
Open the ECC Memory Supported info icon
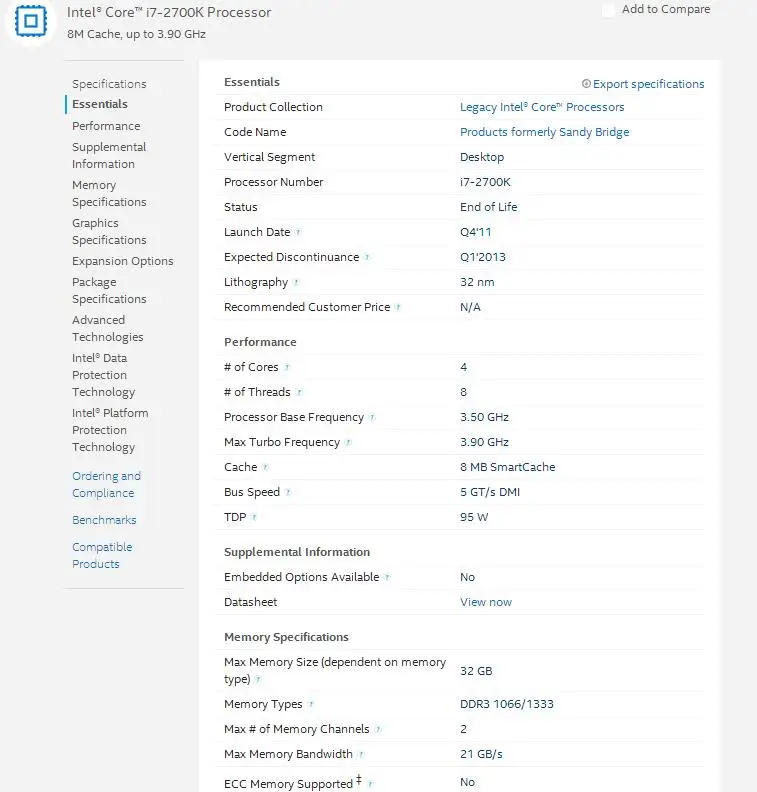[x=370, y=784]
